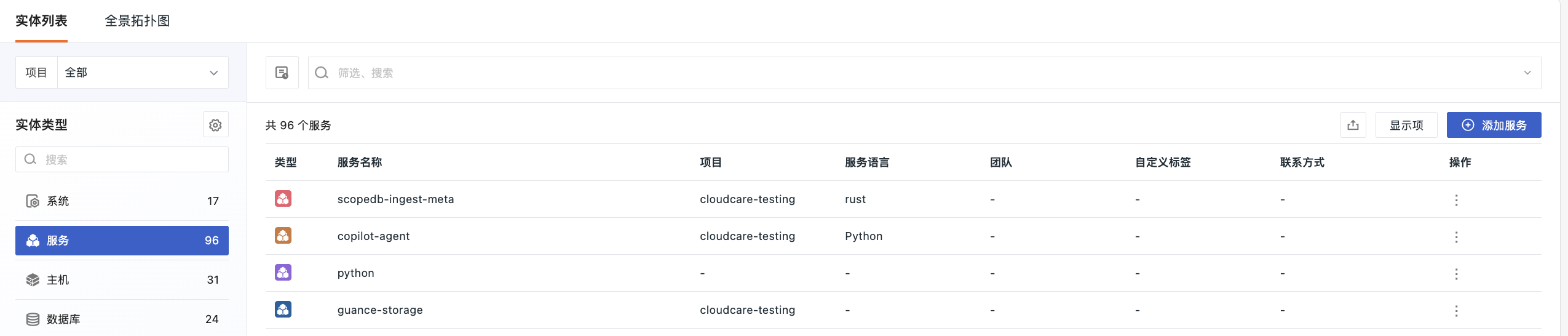Click the export icon beside 显示项
The image size is (1568, 336).
(1353, 125)
